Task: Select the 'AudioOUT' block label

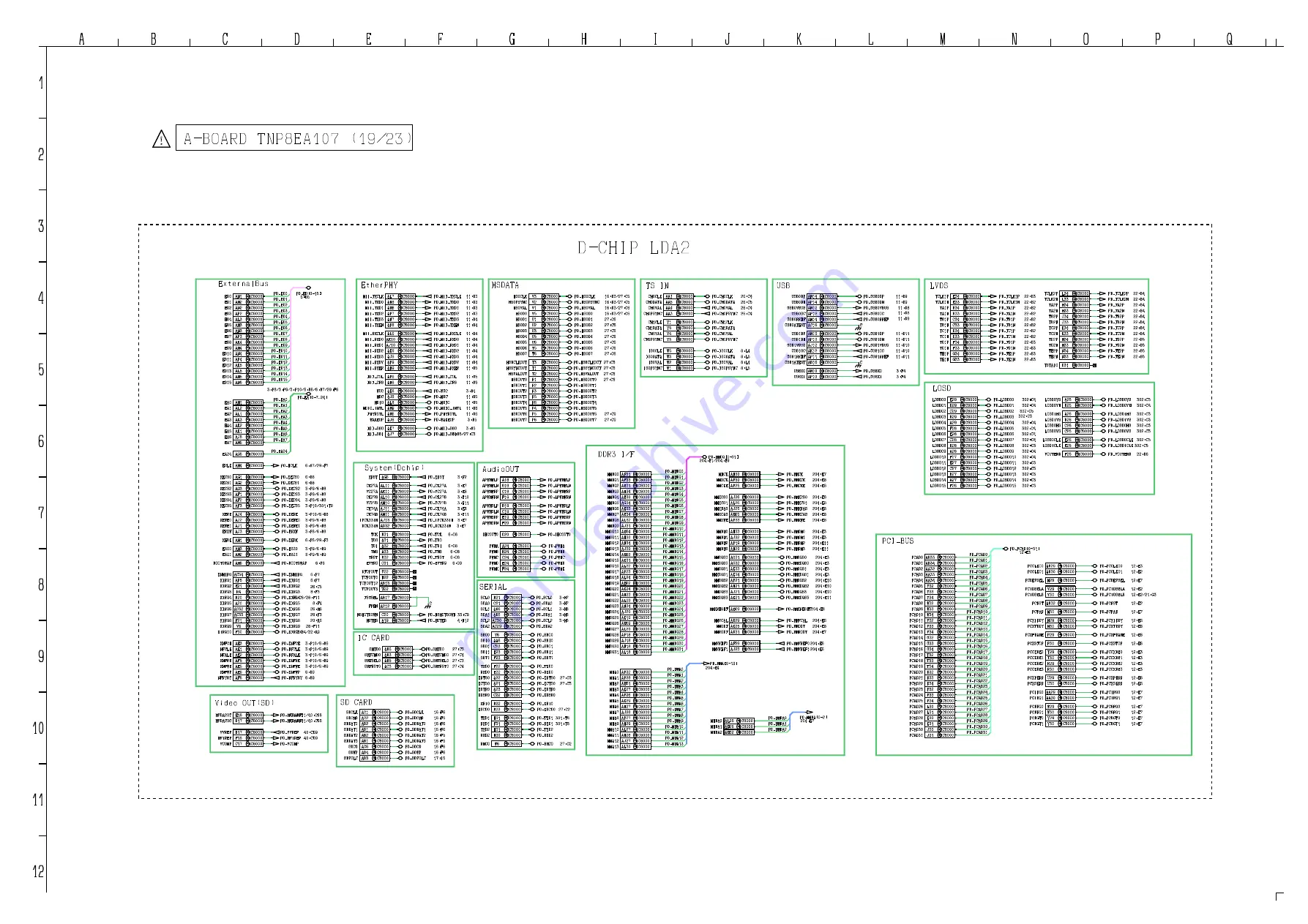Action: (x=501, y=469)
